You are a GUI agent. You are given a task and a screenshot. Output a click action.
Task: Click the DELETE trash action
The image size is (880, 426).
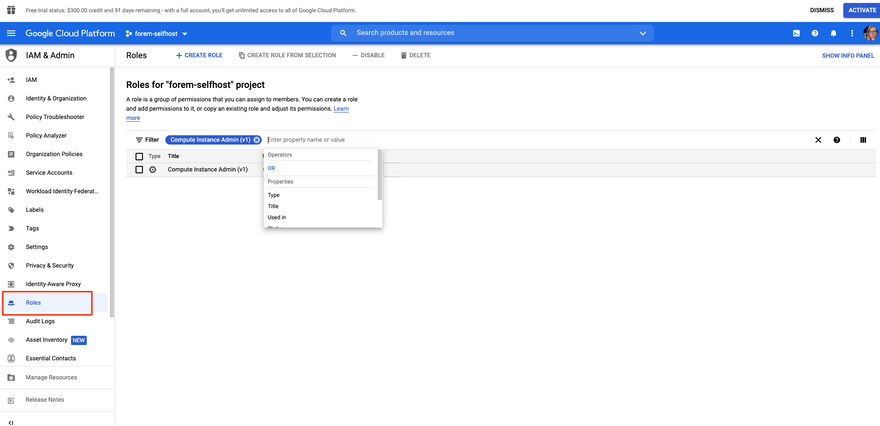pyautogui.click(x=415, y=56)
